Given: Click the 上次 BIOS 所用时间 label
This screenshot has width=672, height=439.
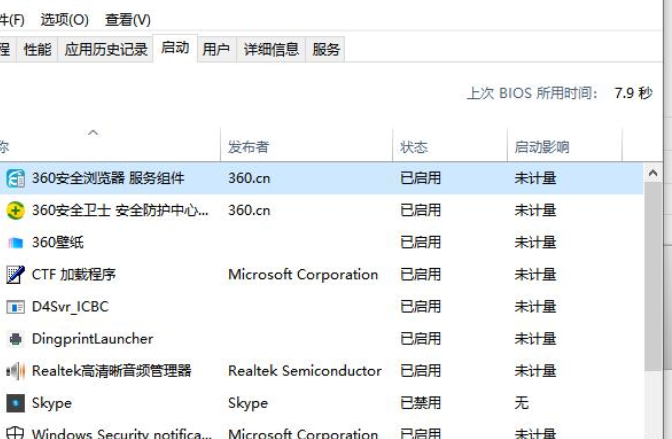Looking at the screenshot, I should (532, 93).
